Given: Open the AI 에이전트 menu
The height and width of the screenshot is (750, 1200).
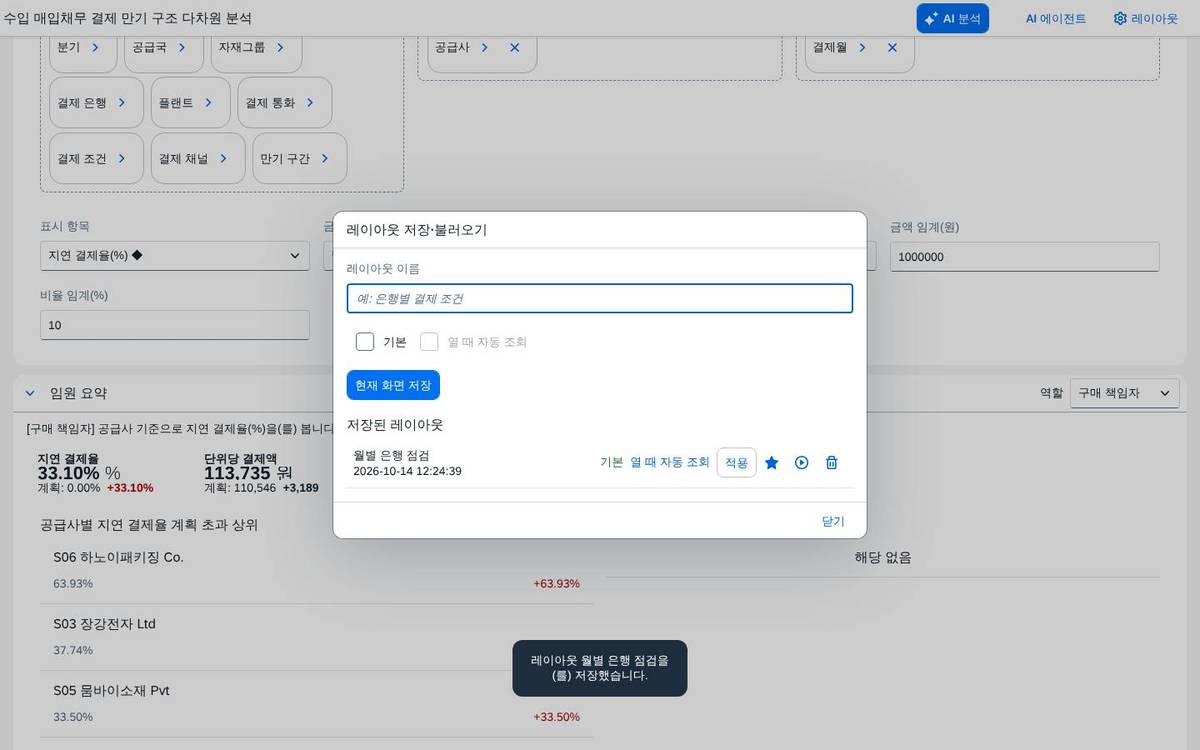Looking at the screenshot, I should 1056,18.
